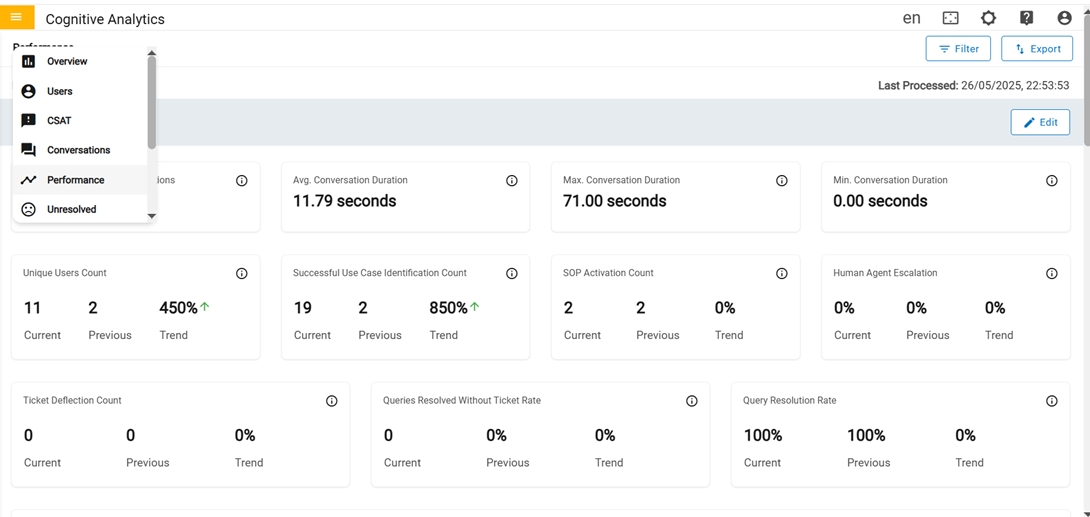Click the Edit button
This screenshot has width=1090, height=517.
click(x=1040, y=123)
